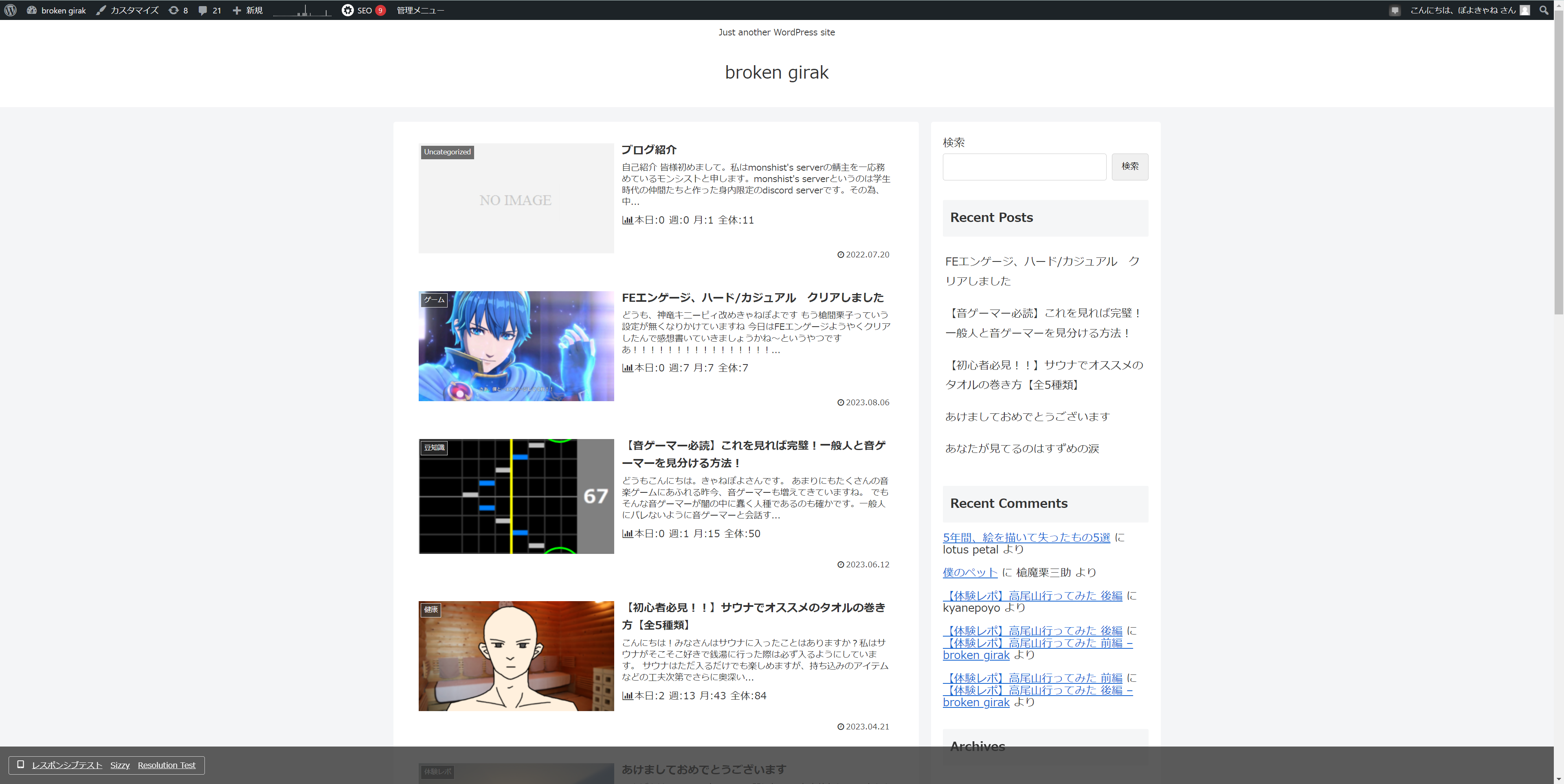
Task: Click Uncategorized category label
Action: pyautogui.click(x=448, y=152)
